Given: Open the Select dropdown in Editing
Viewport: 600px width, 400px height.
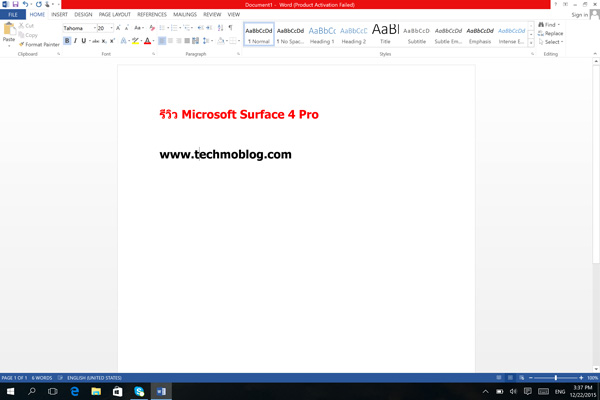Looking at the screenshot, I should (551, 42).
